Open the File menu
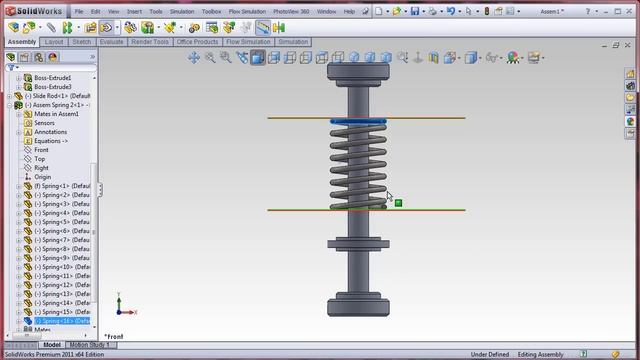 [79, 11]
